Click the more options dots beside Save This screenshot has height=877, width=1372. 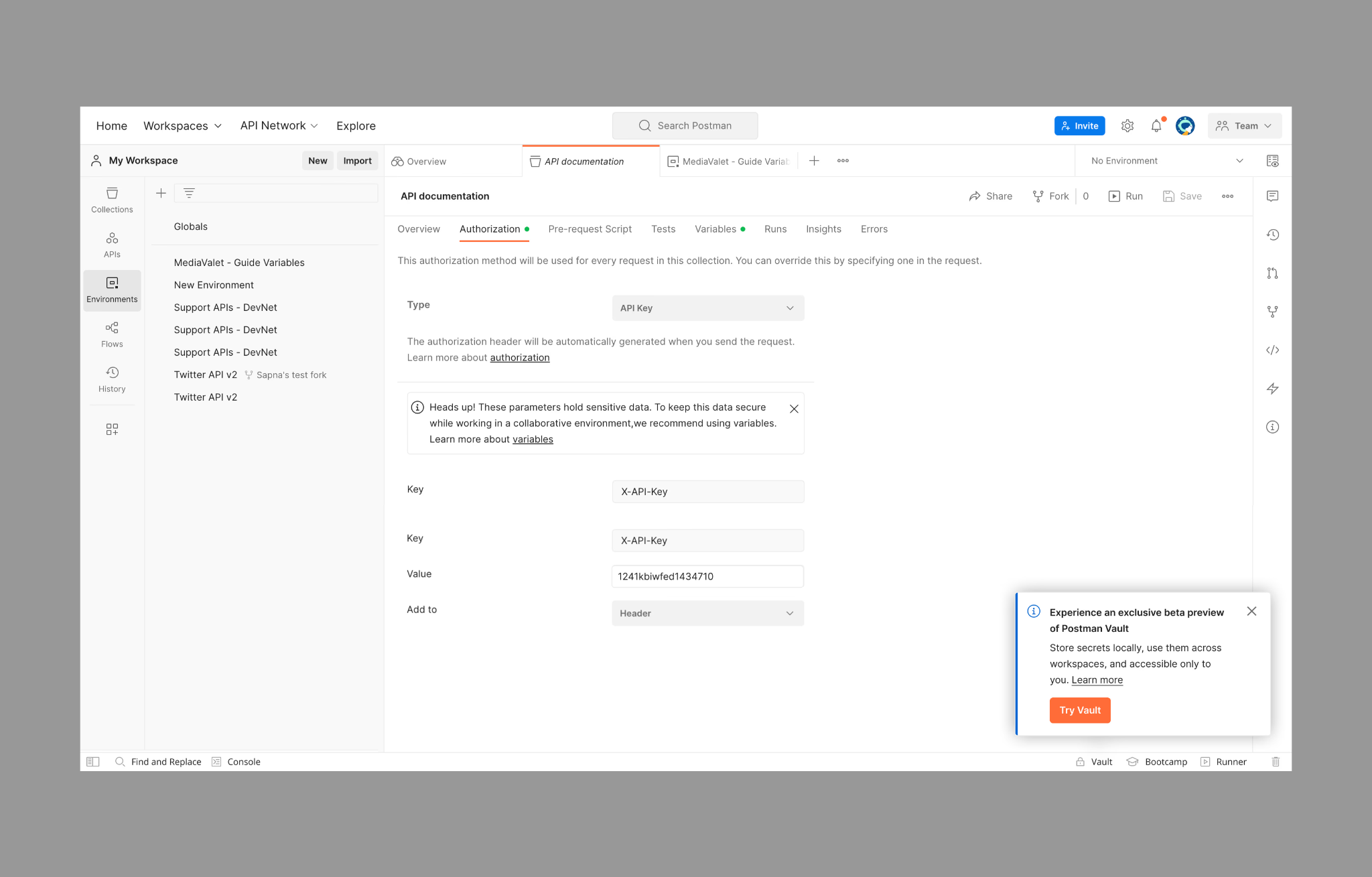[1227, 196]
